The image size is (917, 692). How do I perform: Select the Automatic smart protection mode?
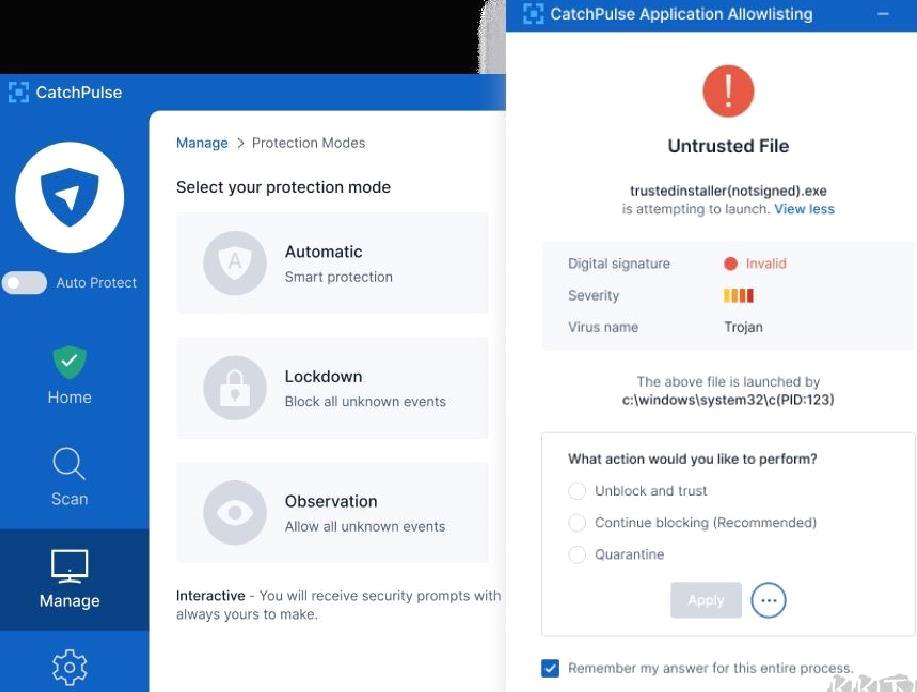click(332, 263)
